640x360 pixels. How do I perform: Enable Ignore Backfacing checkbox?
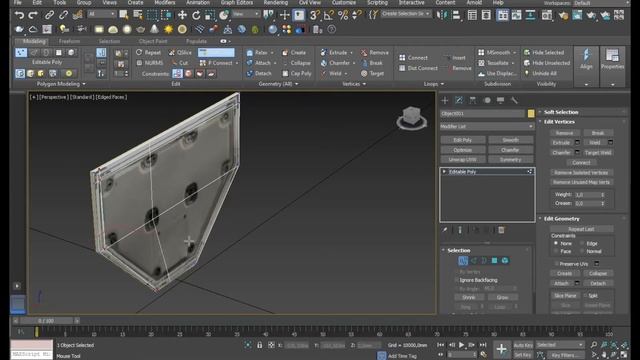pos(457,280)
